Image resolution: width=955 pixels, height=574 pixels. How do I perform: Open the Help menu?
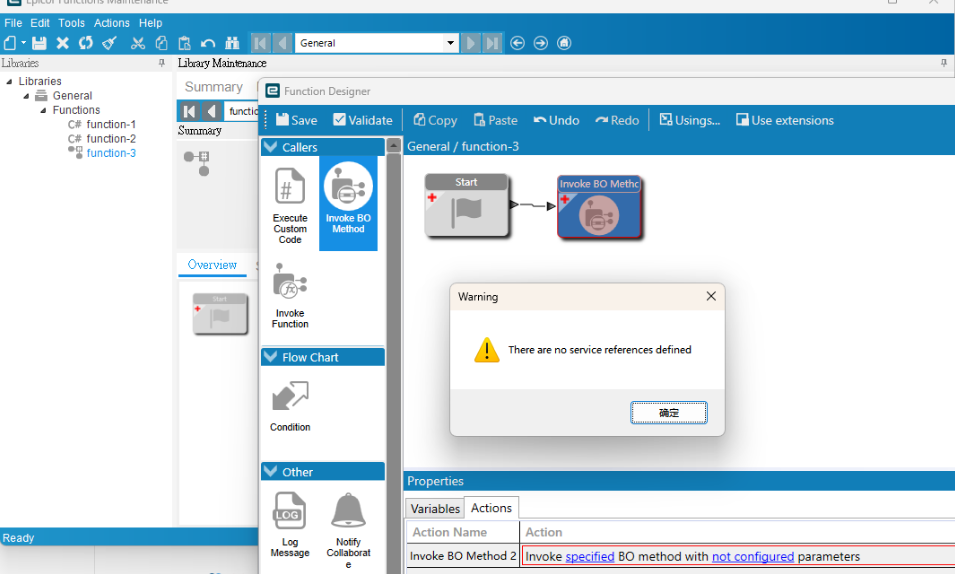pyautogui.click(x=150, y=23)
